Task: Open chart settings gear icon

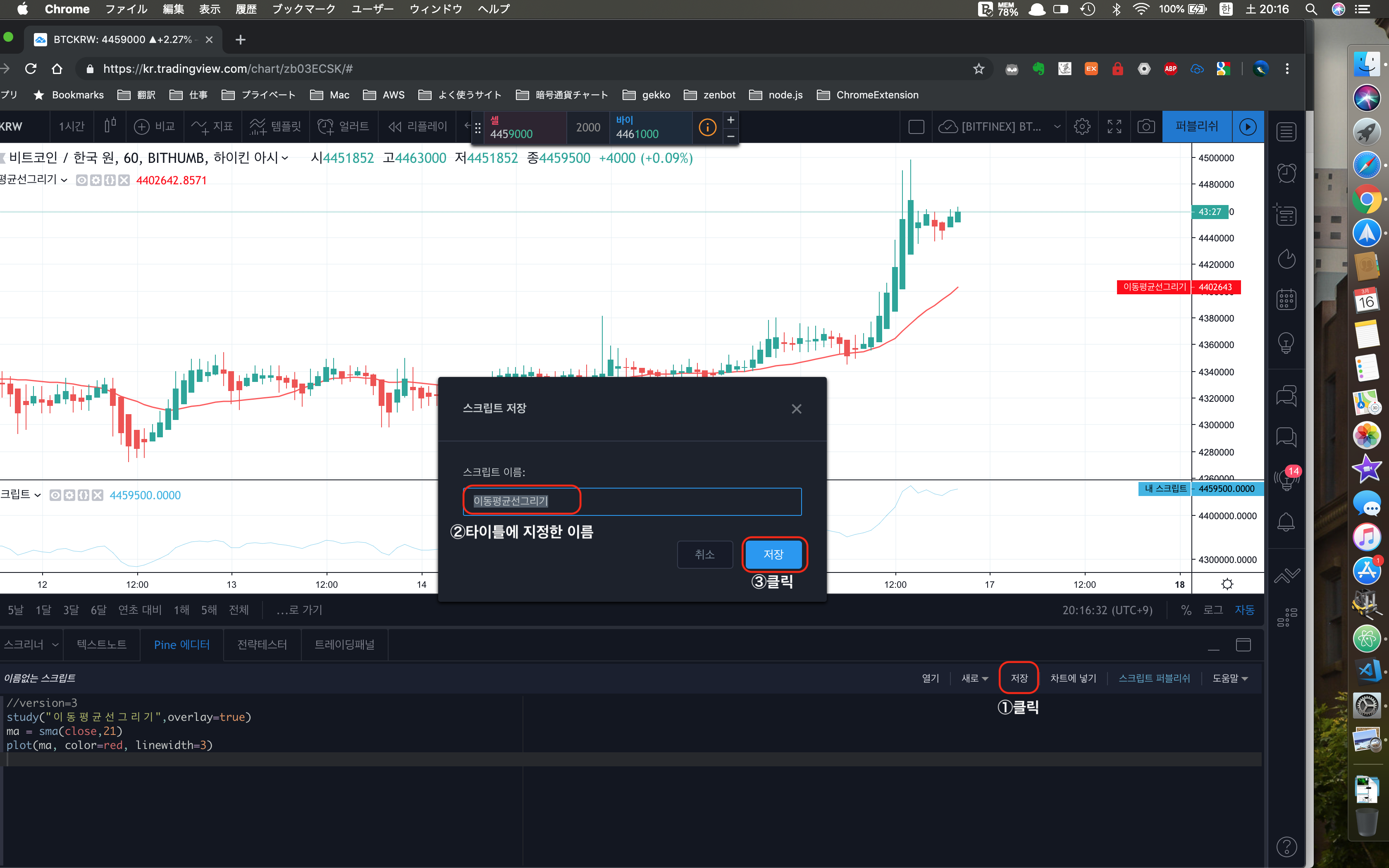Action: point(1081,126)
